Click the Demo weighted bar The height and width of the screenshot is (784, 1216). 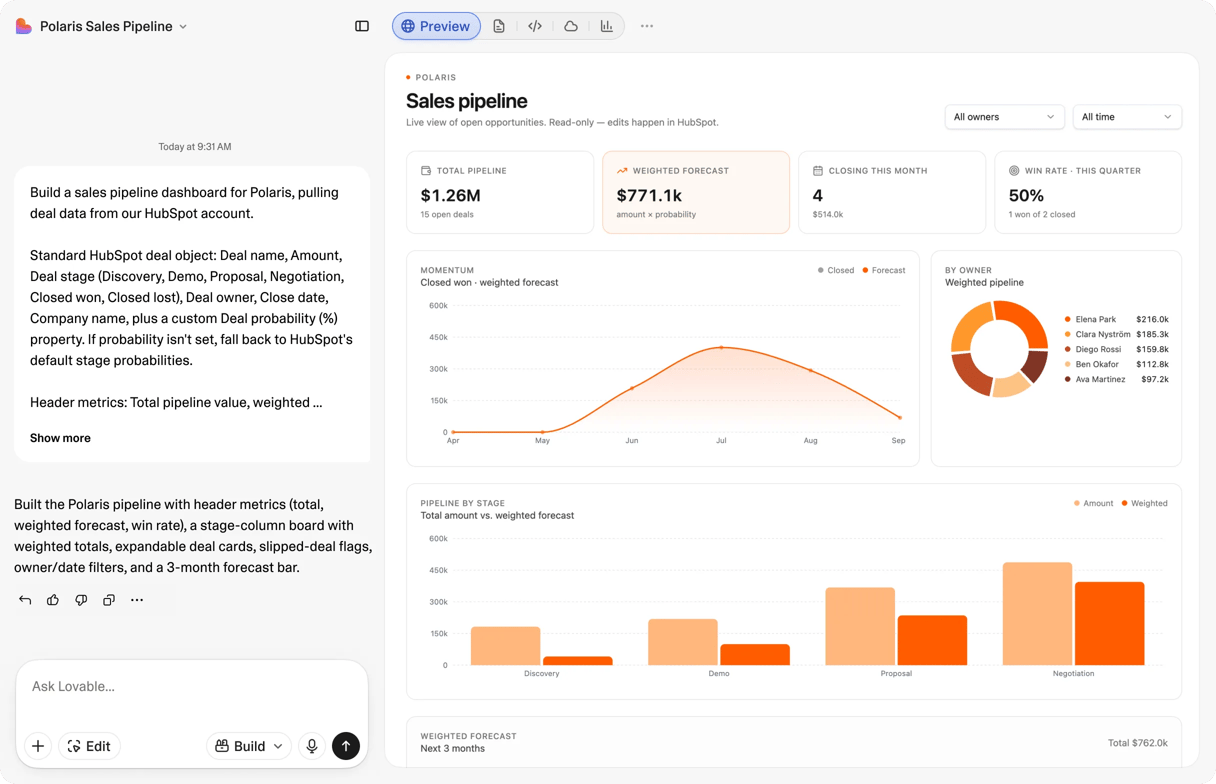point(755,655)
